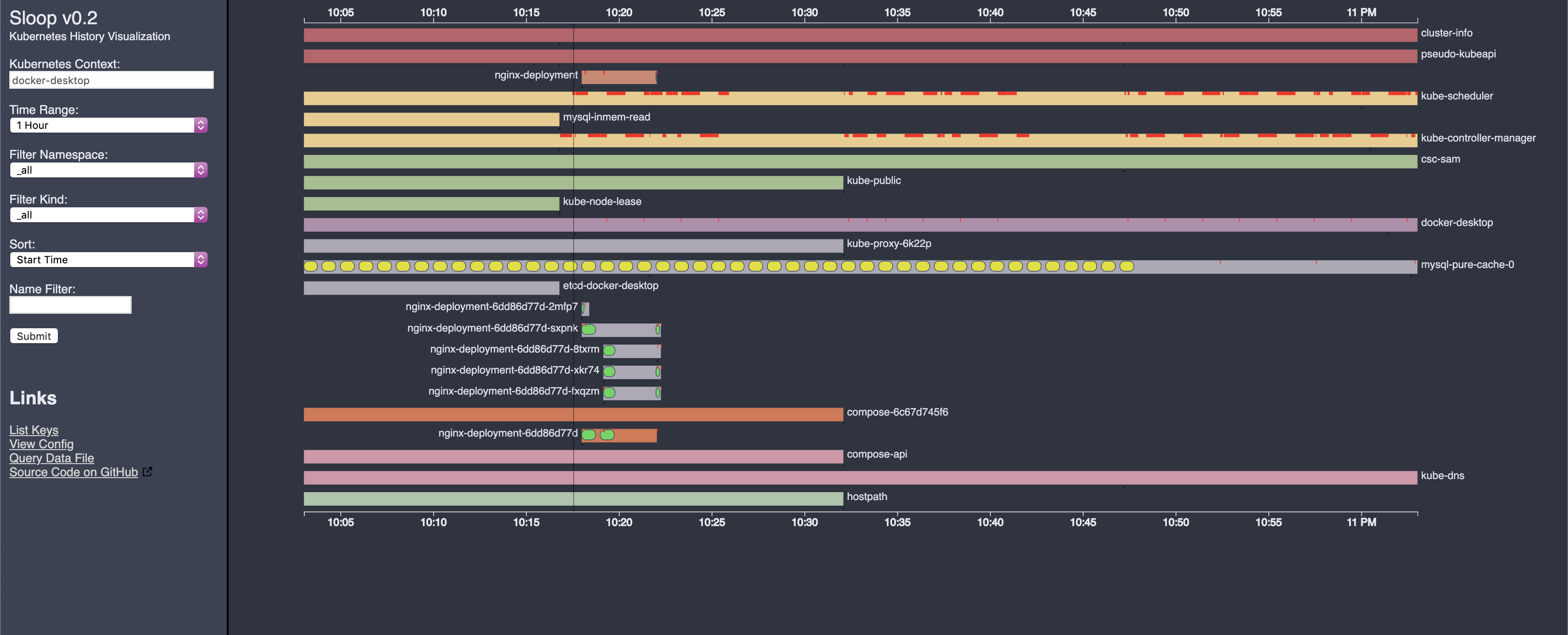Open the Query Data File link
The width and height of the screenshot is (1568, 635).
coord(52,458)
